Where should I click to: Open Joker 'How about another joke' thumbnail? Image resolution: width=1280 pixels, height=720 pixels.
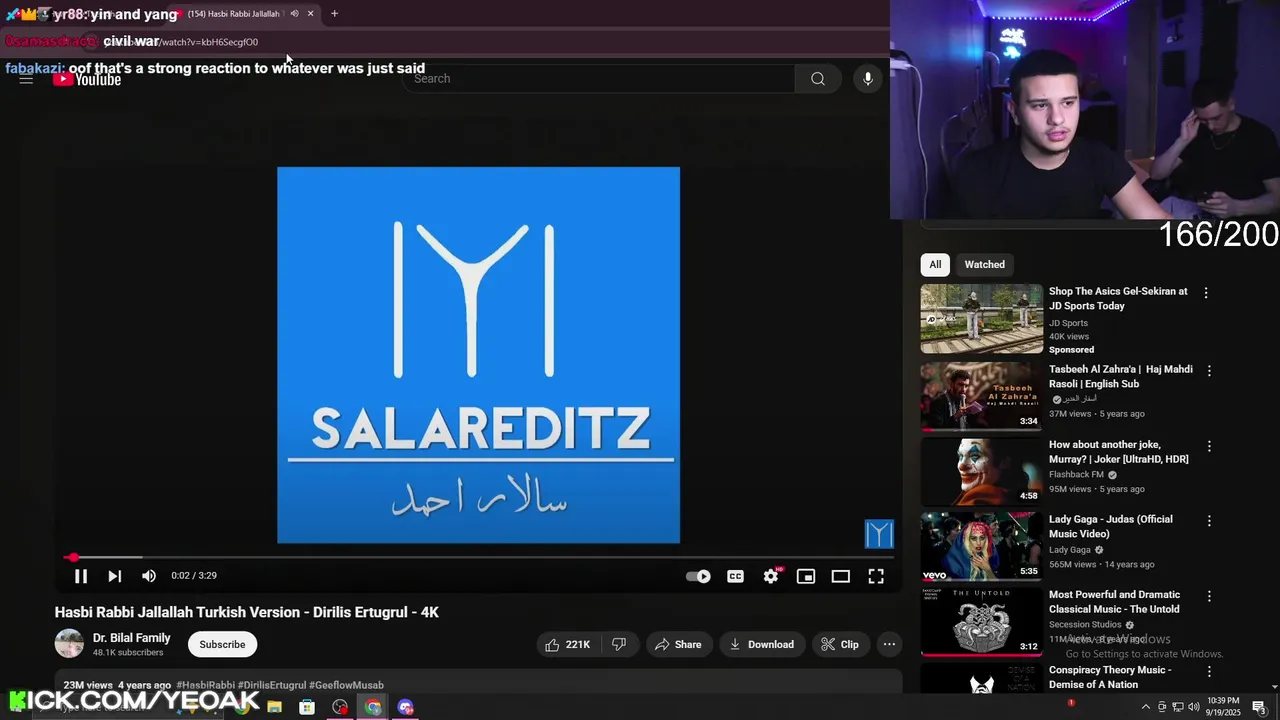pyautogui.click(x=981, y=472)
